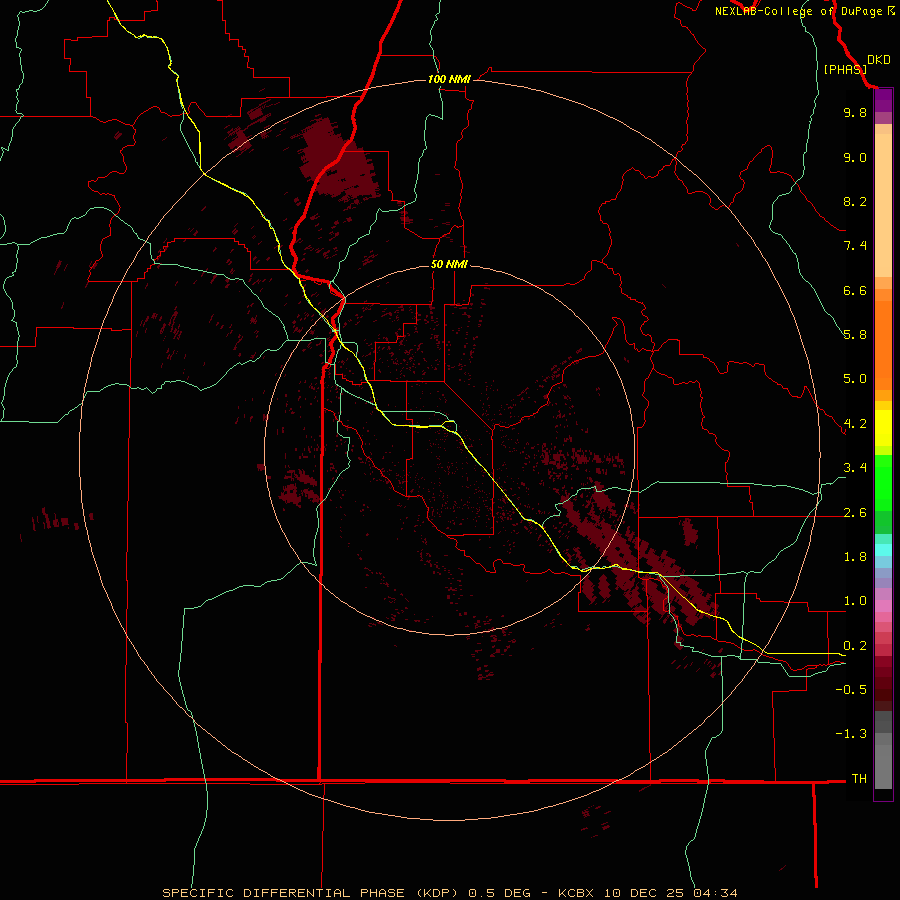This screenshot has width=900, height=900.
Task: Click the 8.2 value on the legend
Action: (855, 201)
